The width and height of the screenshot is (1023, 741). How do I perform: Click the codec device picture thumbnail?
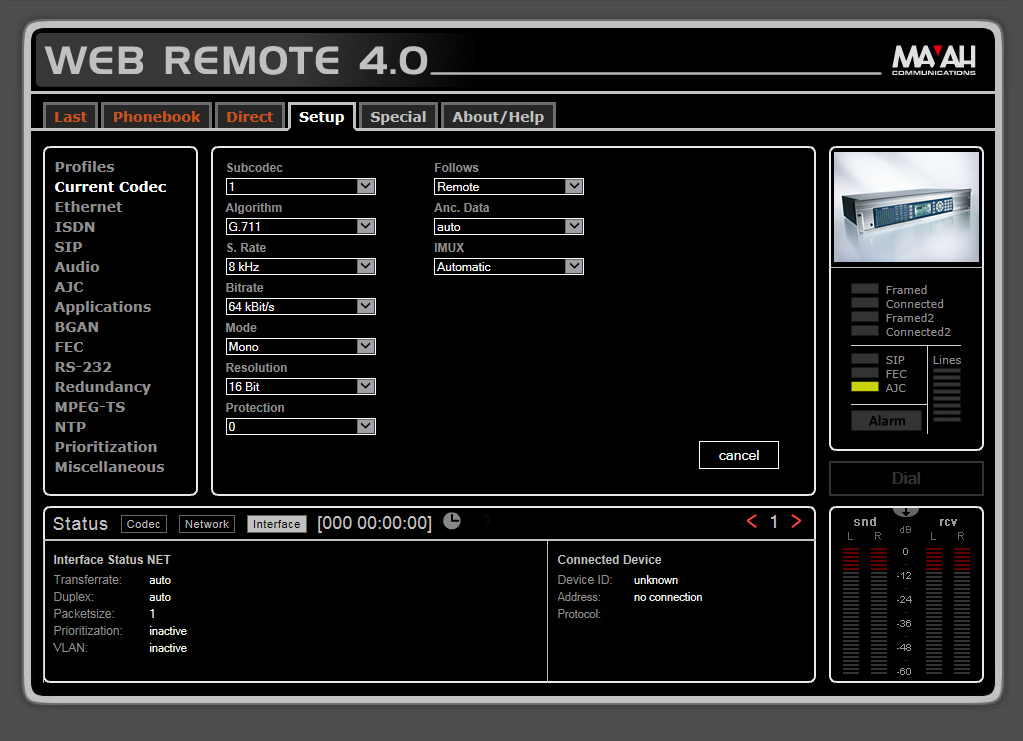pos(906,207)
